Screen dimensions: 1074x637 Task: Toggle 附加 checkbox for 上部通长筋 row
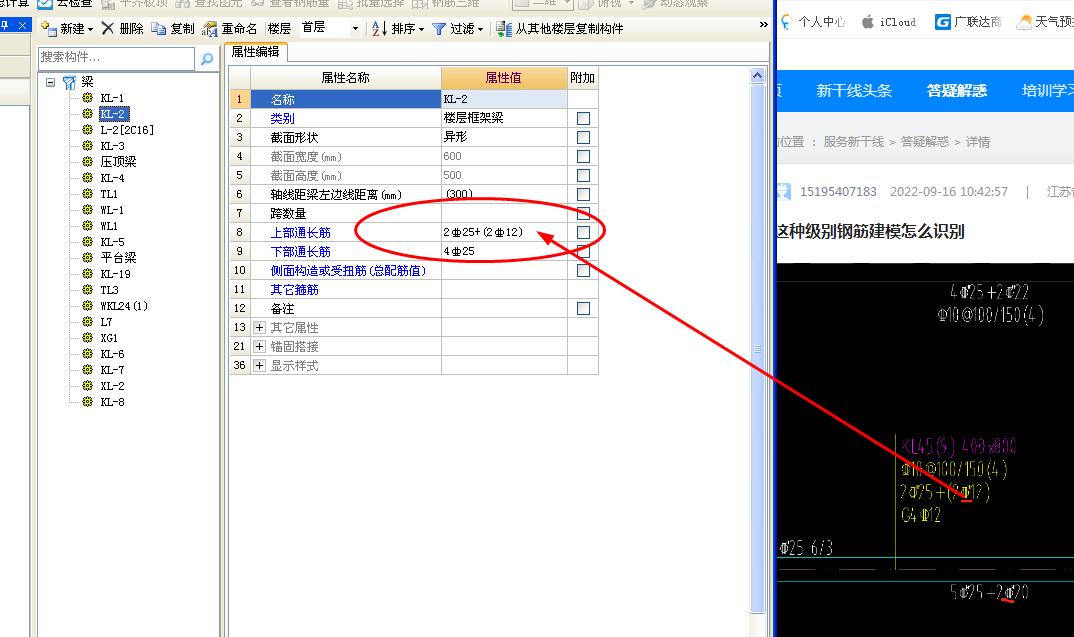[x=583, y=232]
